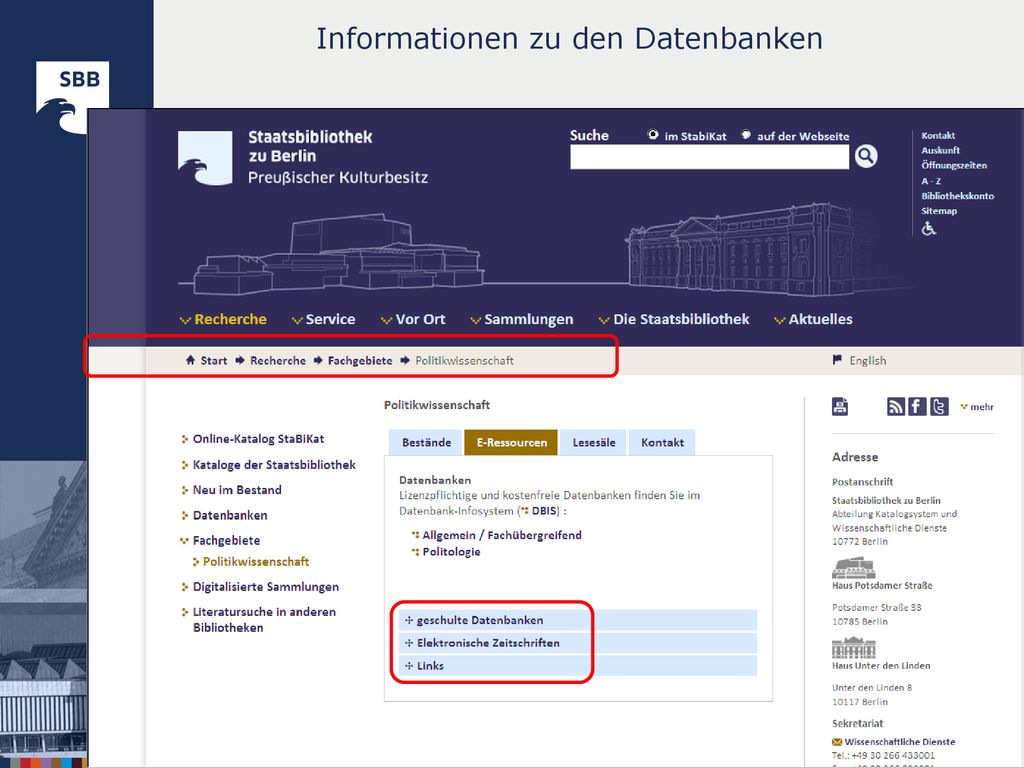Click the Staatsbibliothek eagle logo

pos(205,158)
